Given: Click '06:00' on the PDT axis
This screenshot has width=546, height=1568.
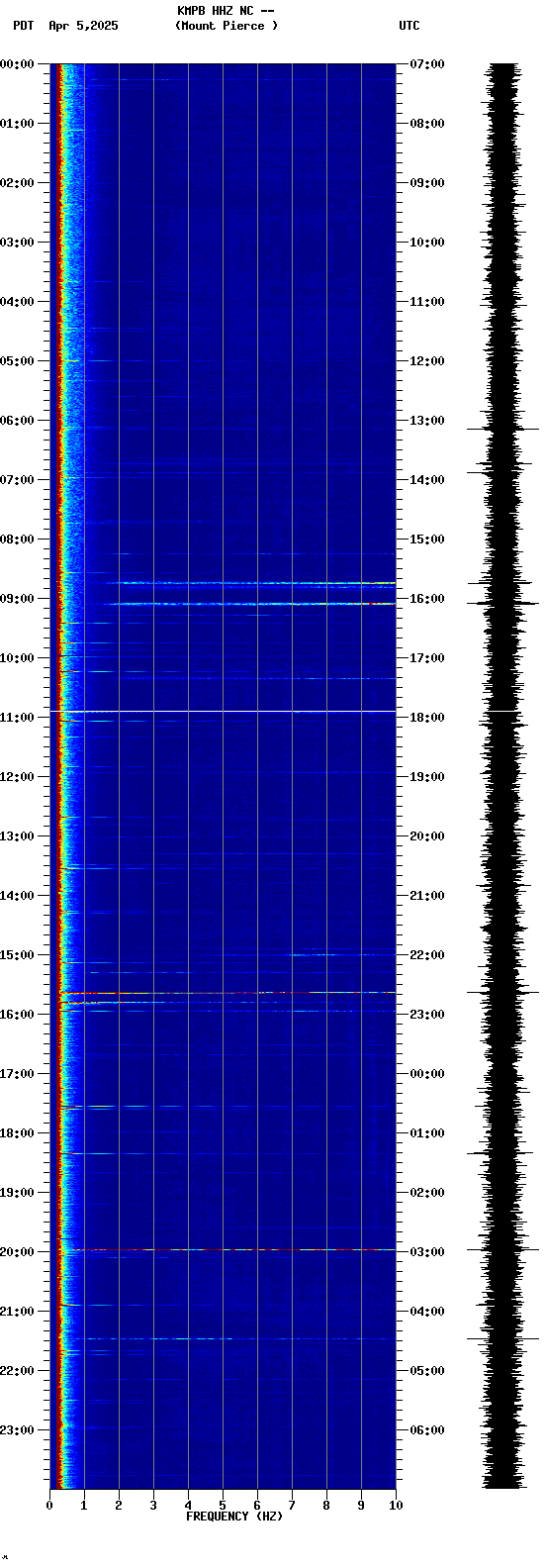Looking at the screenshot, I should 17,421.
